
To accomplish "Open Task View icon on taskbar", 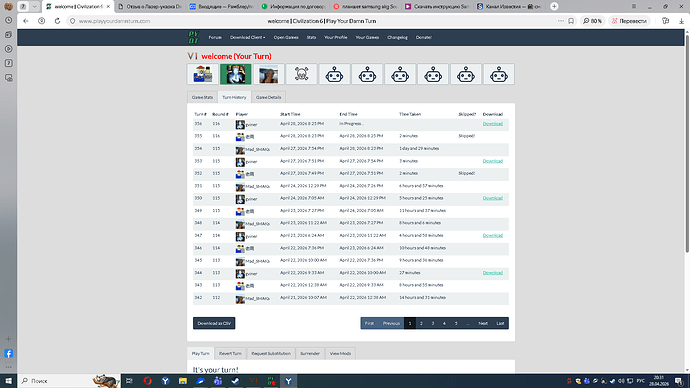I will tap(129, 381).
